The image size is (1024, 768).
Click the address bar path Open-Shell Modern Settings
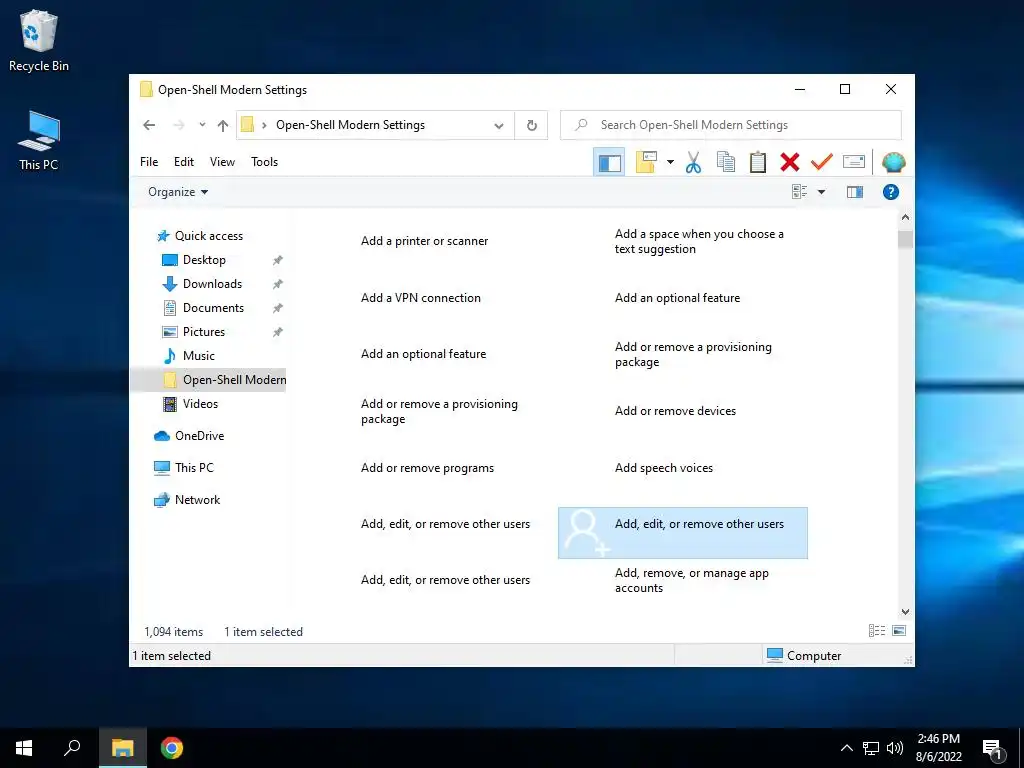point(350,125)
